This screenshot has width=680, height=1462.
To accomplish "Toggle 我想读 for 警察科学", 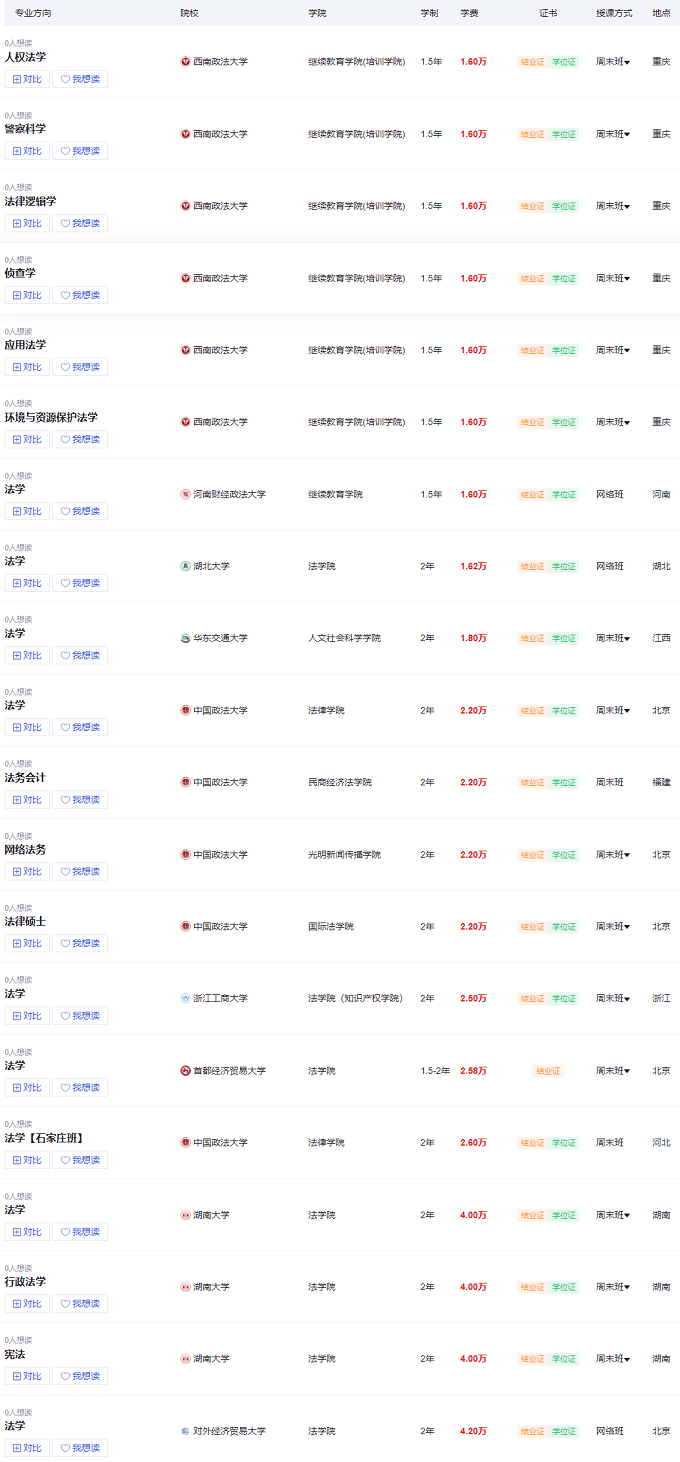I will point(80,151).
